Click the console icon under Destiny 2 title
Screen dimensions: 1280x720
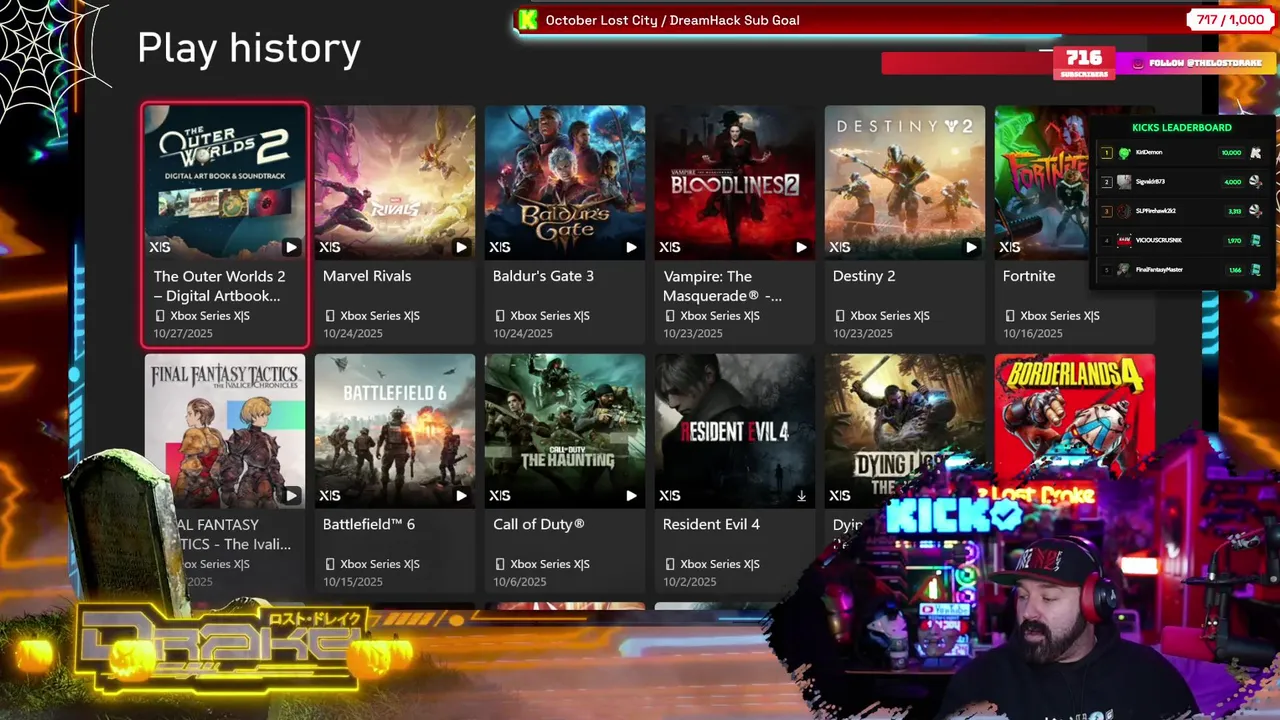point(840,316)
